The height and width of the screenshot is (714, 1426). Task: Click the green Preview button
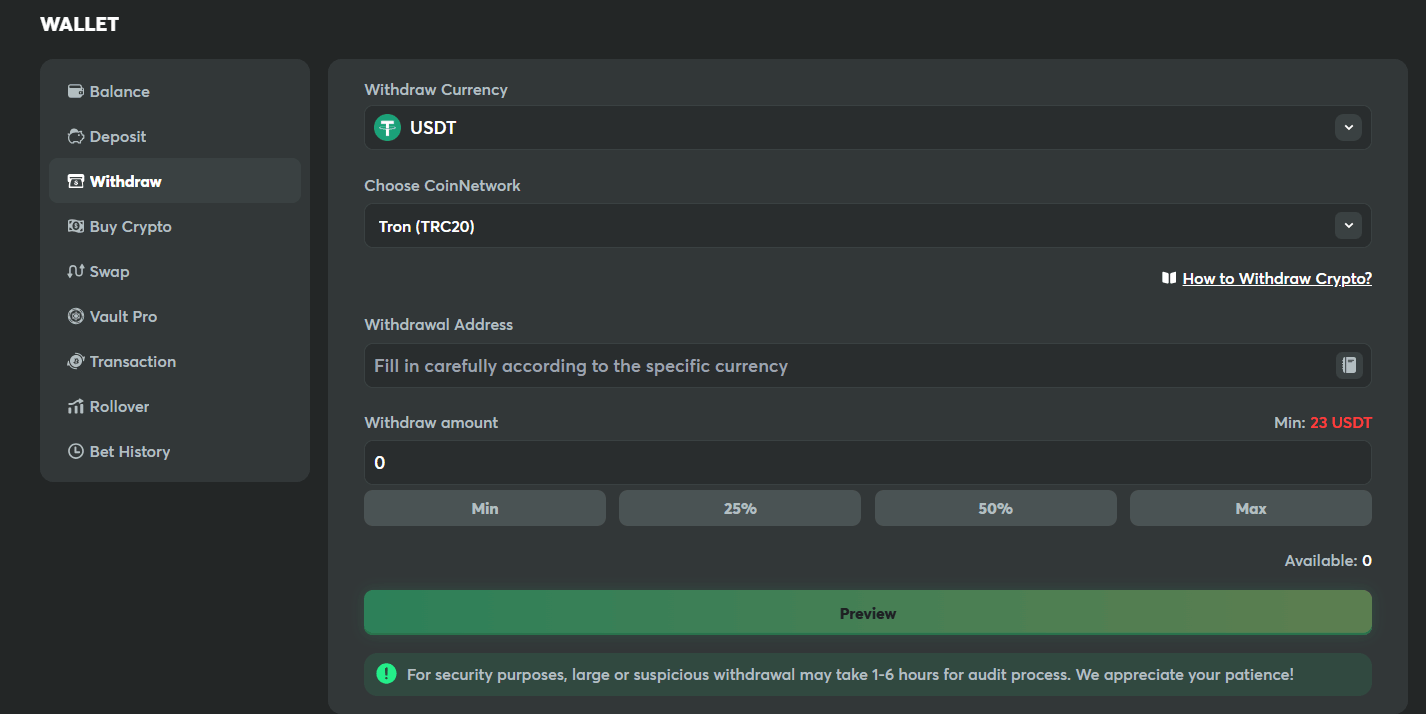[x=868, y=613]
